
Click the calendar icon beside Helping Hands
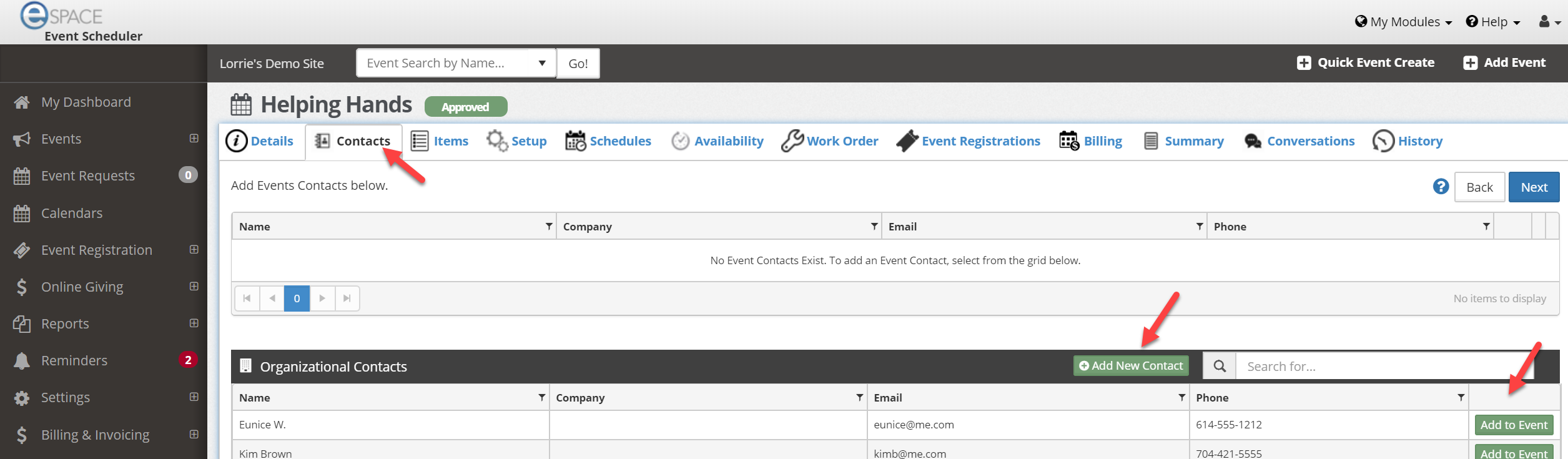(x=241, y=104)
